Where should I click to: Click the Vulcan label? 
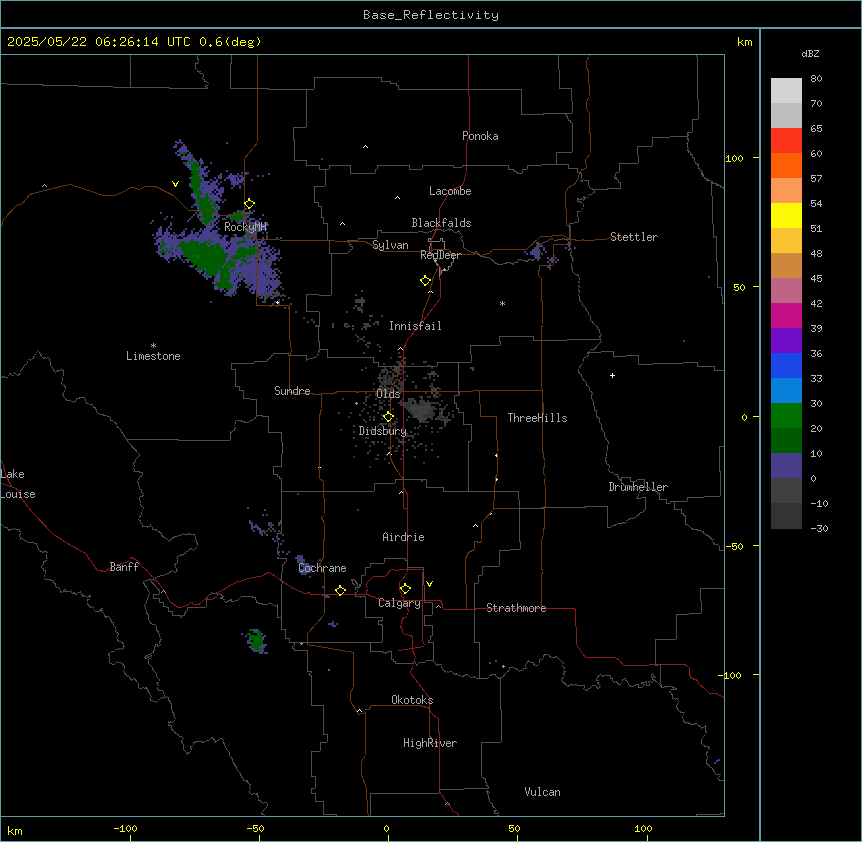[543, 792]
